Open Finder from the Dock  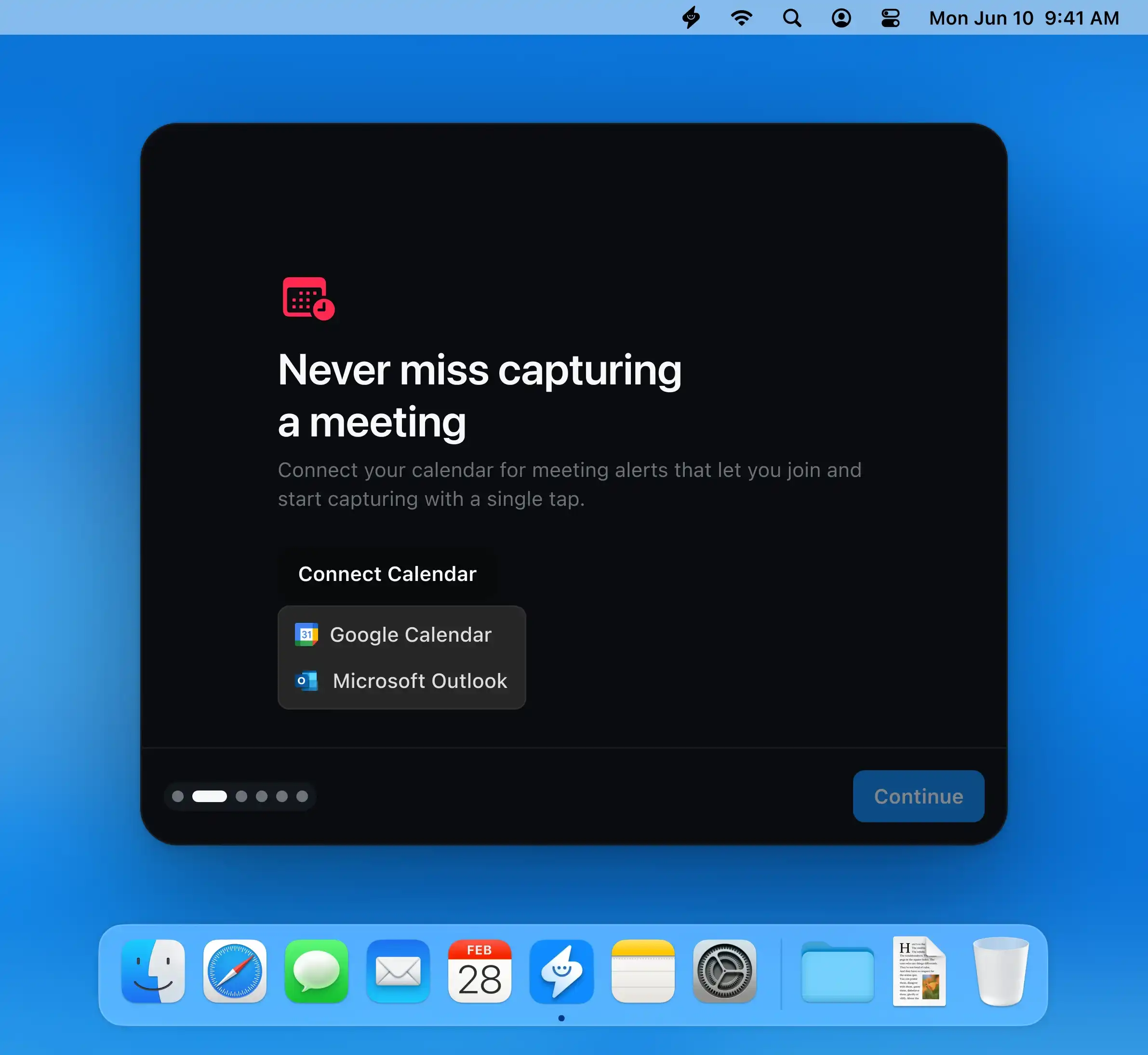[153, 972]
